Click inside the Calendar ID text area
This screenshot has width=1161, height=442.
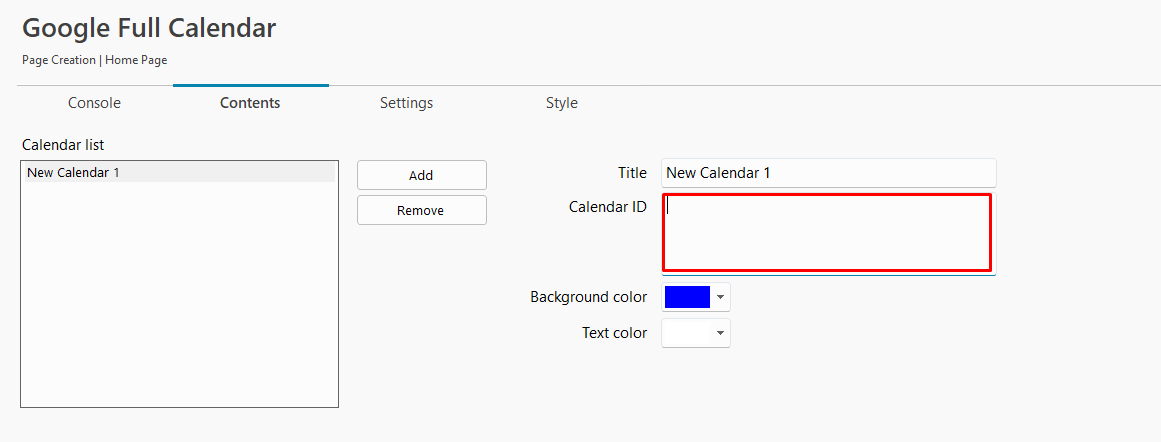(827, 232)
